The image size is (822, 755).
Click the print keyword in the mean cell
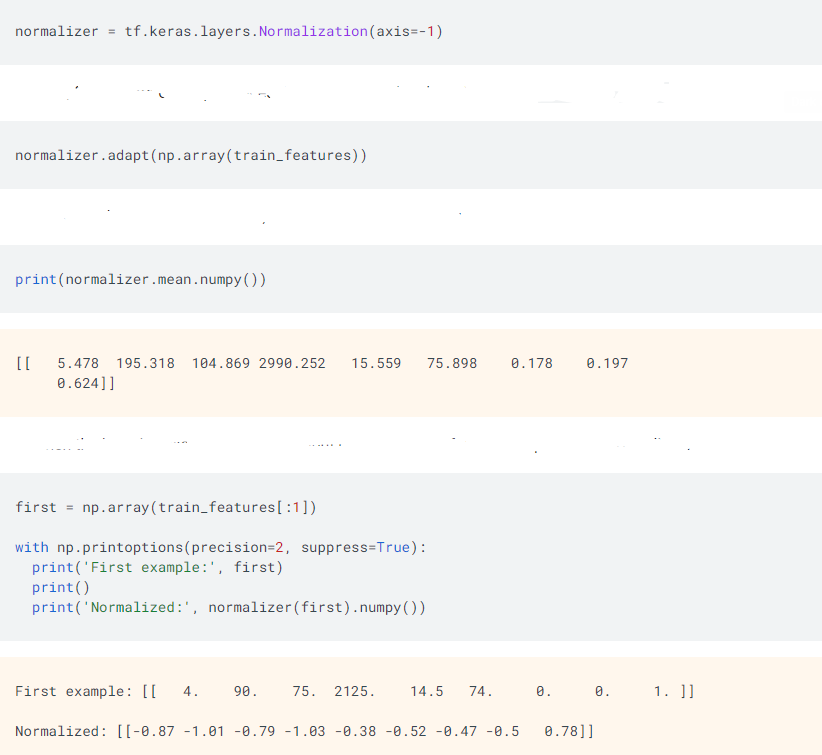(x=36, y=280)
